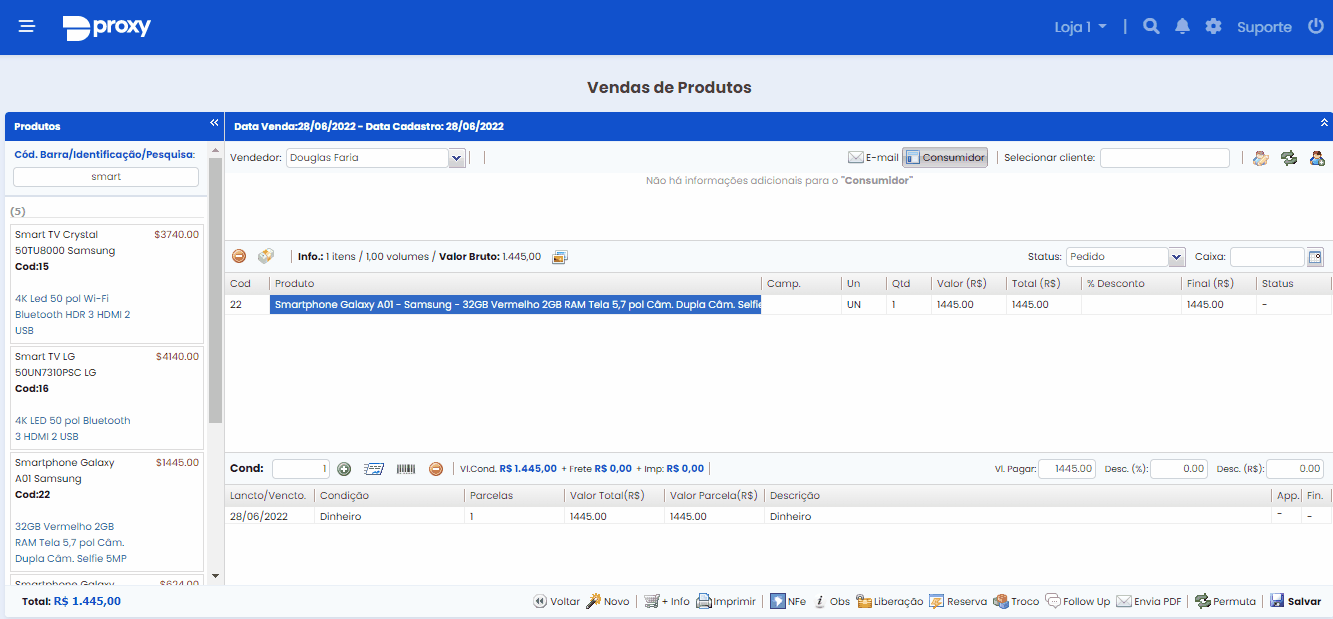Click the Qtd cell showing 1
The height and width of the screenshot is (619, 1333).
click(x=908, y=305)
